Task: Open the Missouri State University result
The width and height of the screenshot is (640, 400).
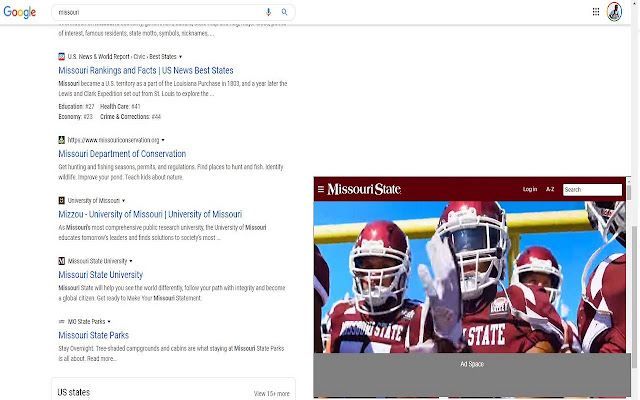Action: pos(100,275)
